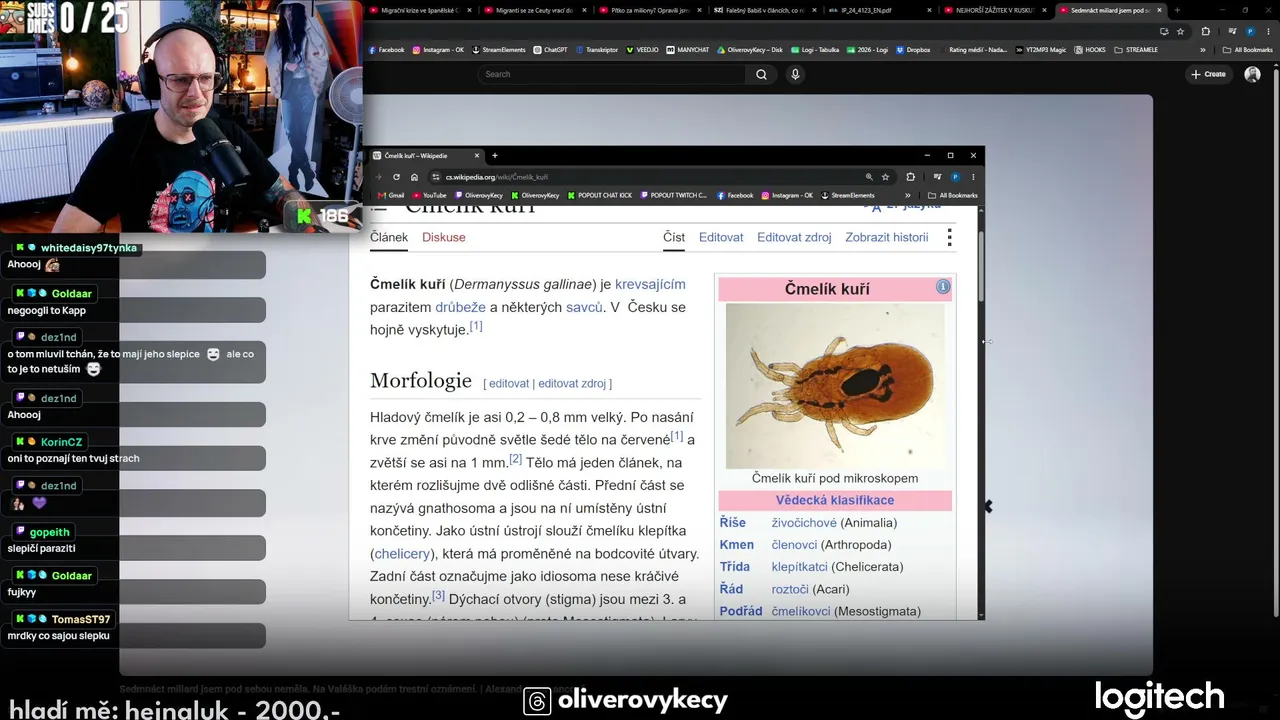Image resolution: width=1280 pixels, height=720 pixels.
Task: Open Transkriptor bookmark in back window
Action: [597, 49]
